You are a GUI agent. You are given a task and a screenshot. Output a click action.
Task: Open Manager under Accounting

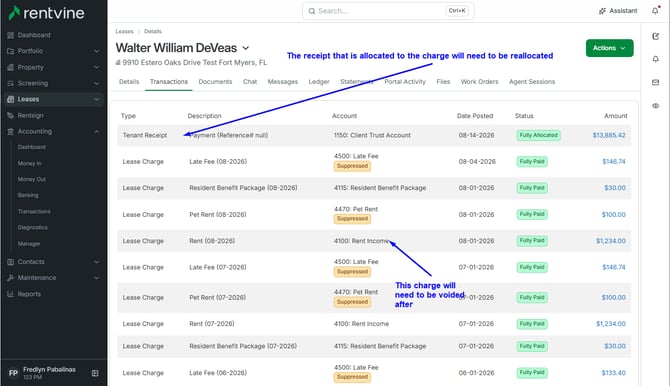[29, 244]
